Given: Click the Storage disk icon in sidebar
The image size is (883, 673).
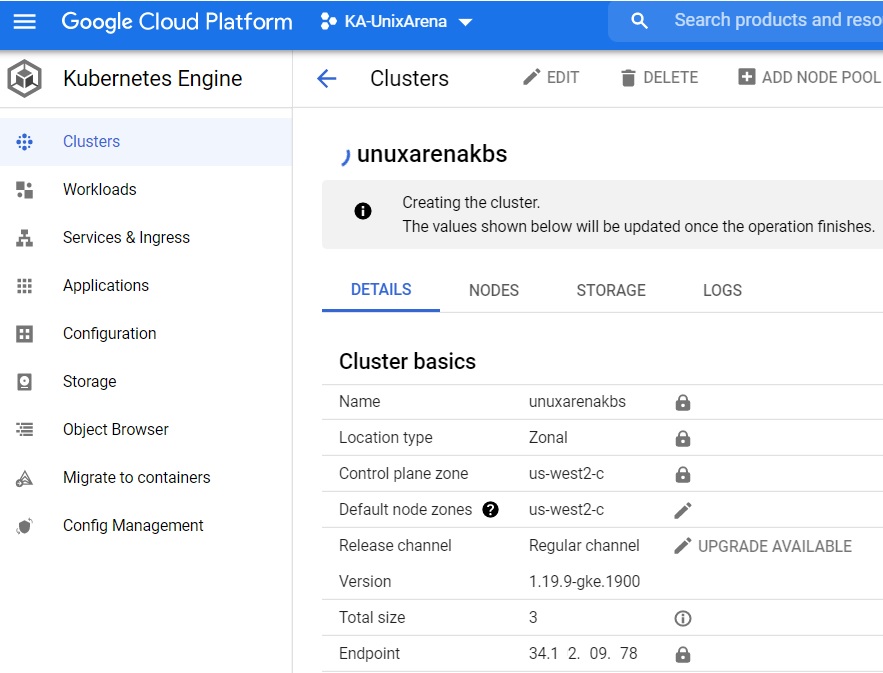Looking at the screenshot, I should [x=24, y=382].
